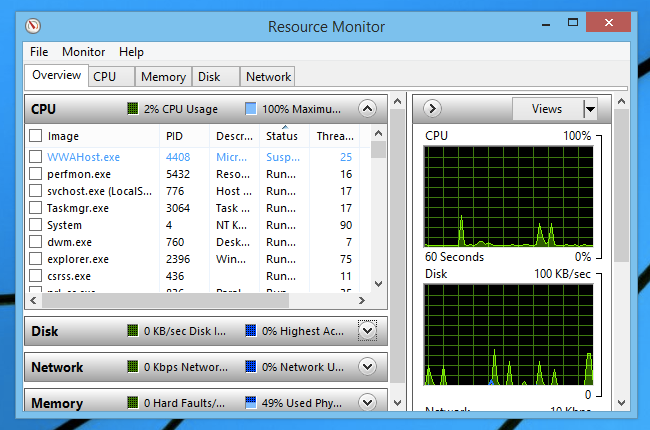Click the left pane scroll-down arrow
Image resolution: width=650 pixels, height=430 pixels.
coord(397,403)
